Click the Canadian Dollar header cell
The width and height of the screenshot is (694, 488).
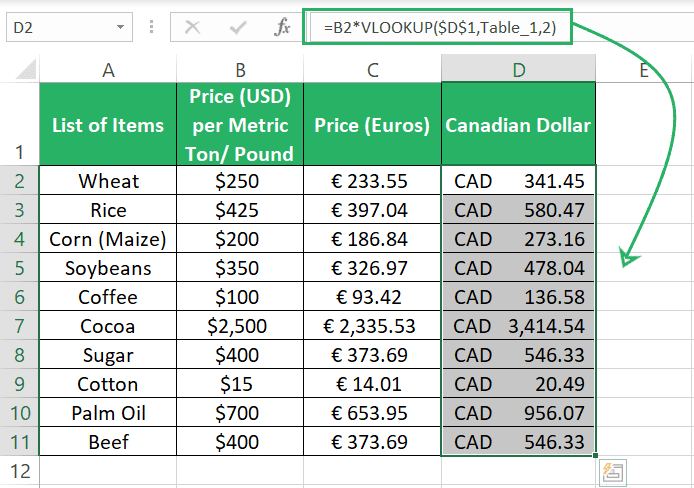coord(518,124)
